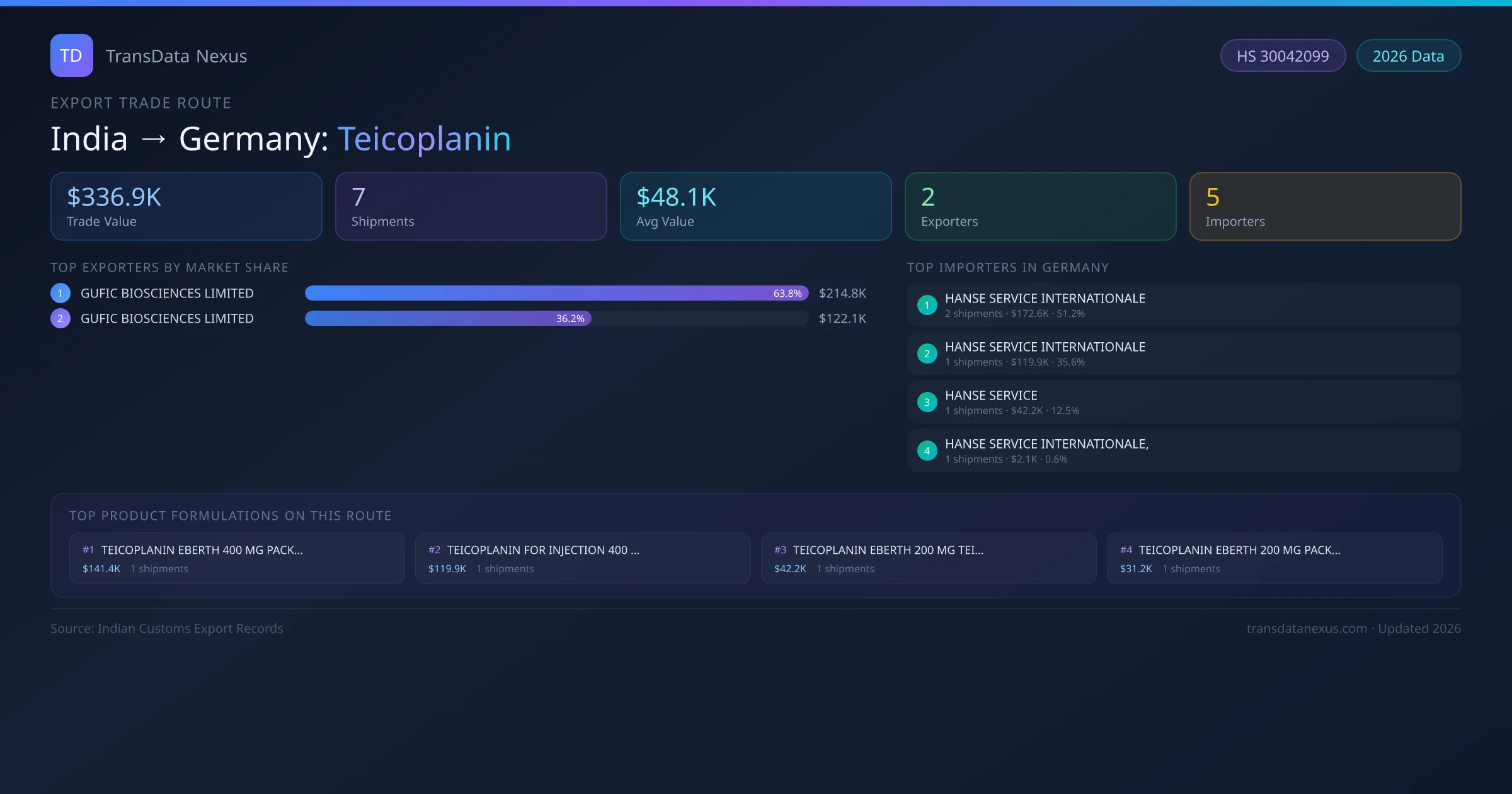Screen dimensions: 1512x794
Task: Open formulation #4 TEICOPLANIN EBERTH 200 MG PACK
Action: pos(1274,558)
